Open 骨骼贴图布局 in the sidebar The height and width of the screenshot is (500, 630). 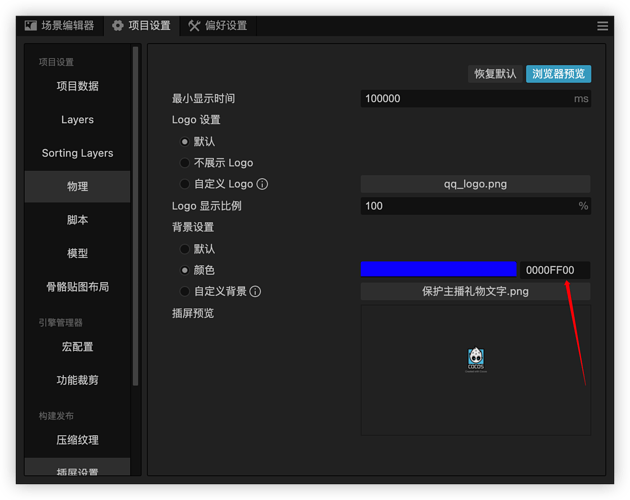tap(78, 287)
